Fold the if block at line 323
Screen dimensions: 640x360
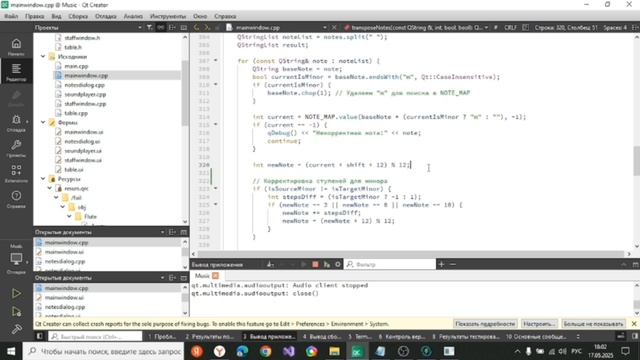216,188
